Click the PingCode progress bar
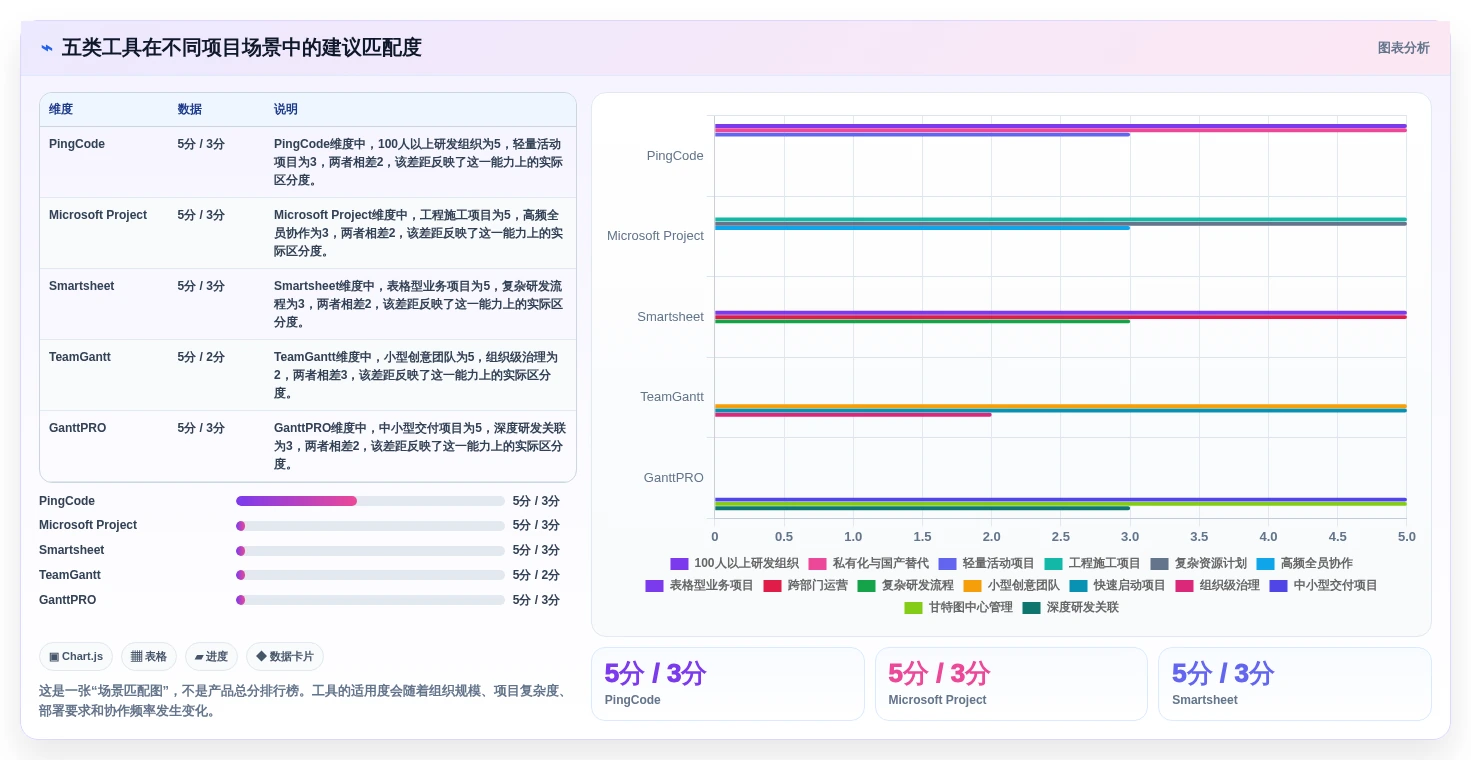The width and height of the screenshot is (1471, 760). coord(370,501)
